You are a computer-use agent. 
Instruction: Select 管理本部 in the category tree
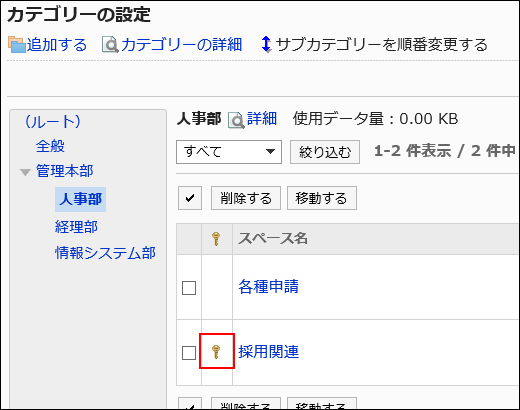(65, 171)
